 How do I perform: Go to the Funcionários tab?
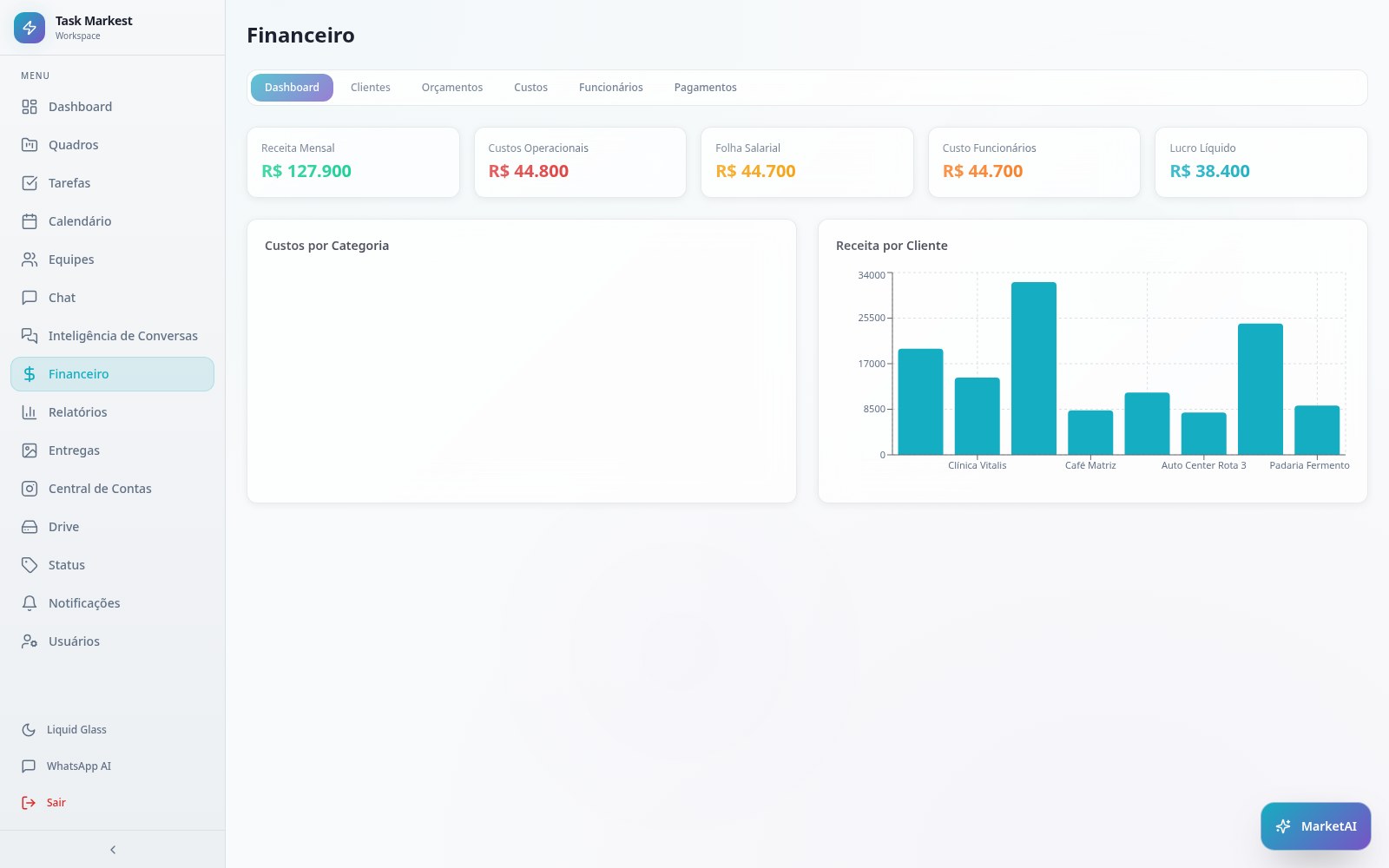[x=611, y=88]
